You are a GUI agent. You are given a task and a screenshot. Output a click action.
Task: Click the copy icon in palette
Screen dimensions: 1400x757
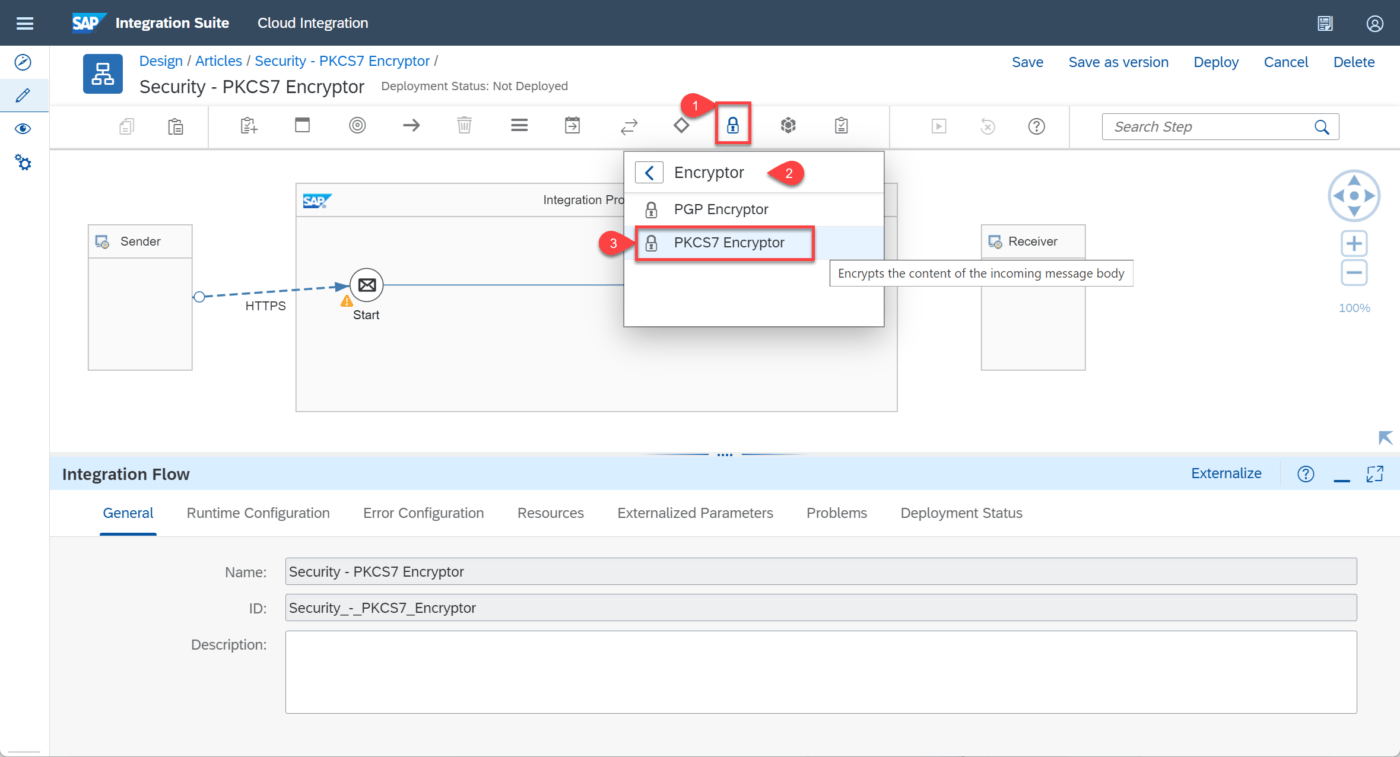[127, 126]
